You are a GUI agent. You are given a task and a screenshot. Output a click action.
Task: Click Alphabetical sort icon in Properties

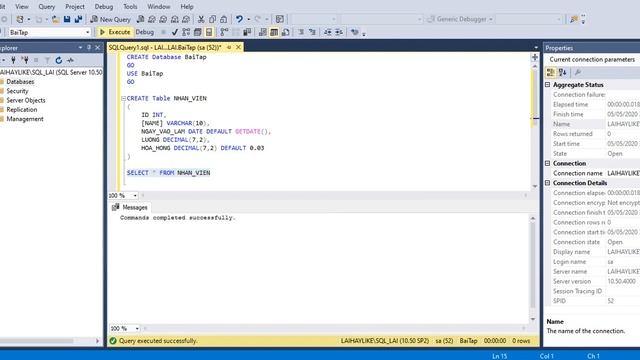point(563,73)
